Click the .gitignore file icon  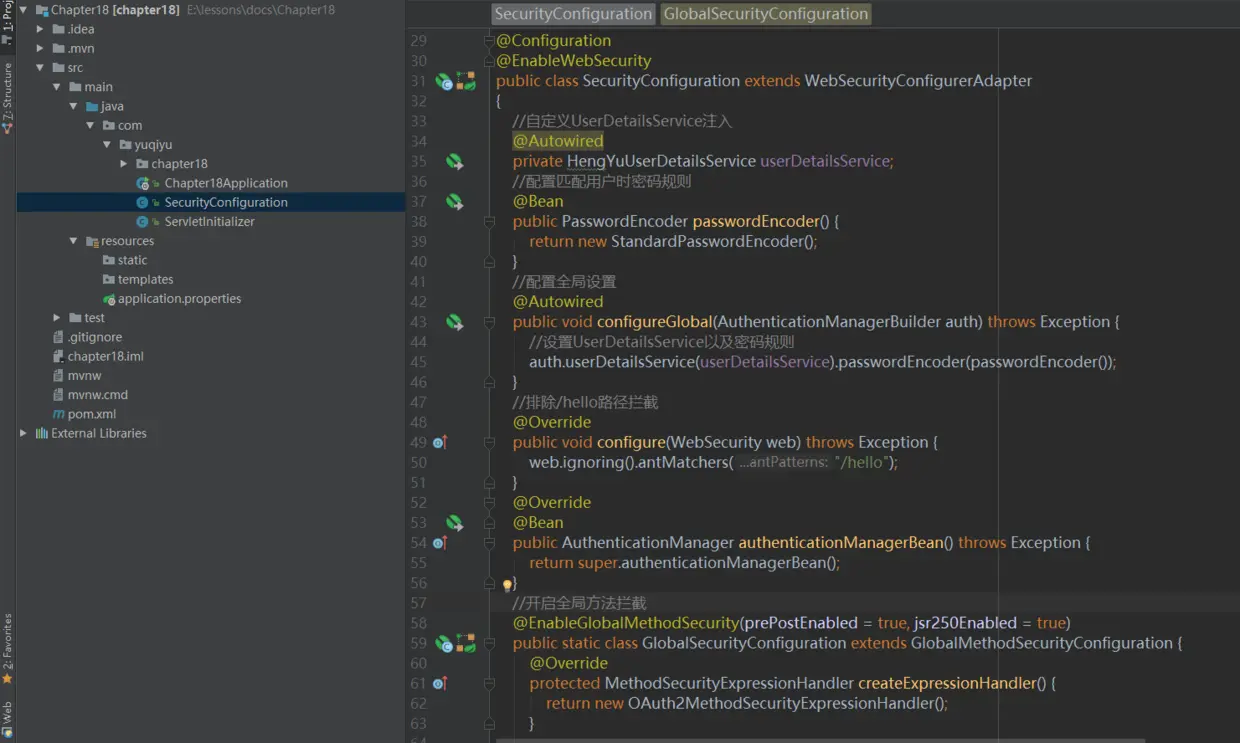(x=59, y=337)
